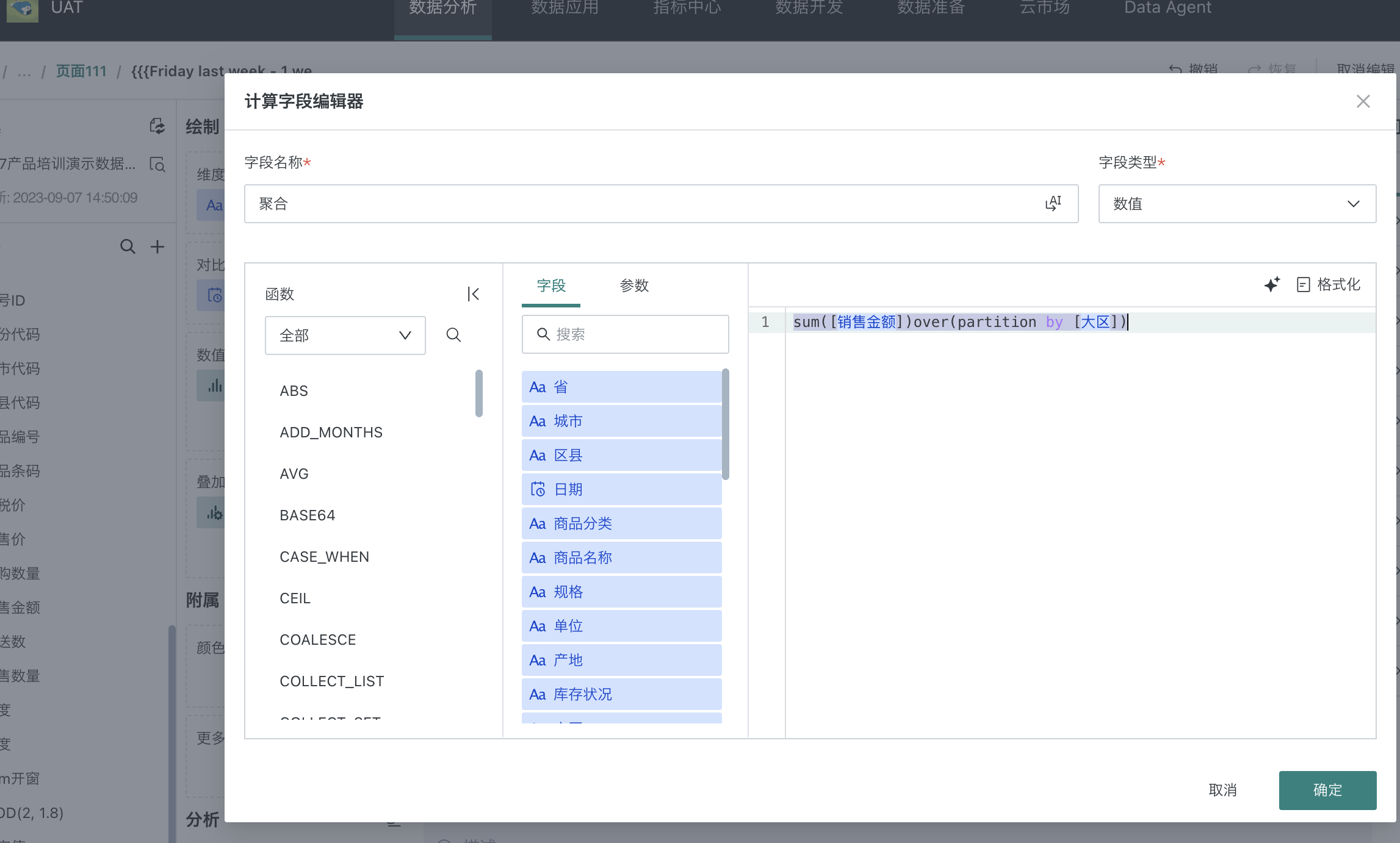
Task: Click the 格式化 format button
Action: (1329, 284)
